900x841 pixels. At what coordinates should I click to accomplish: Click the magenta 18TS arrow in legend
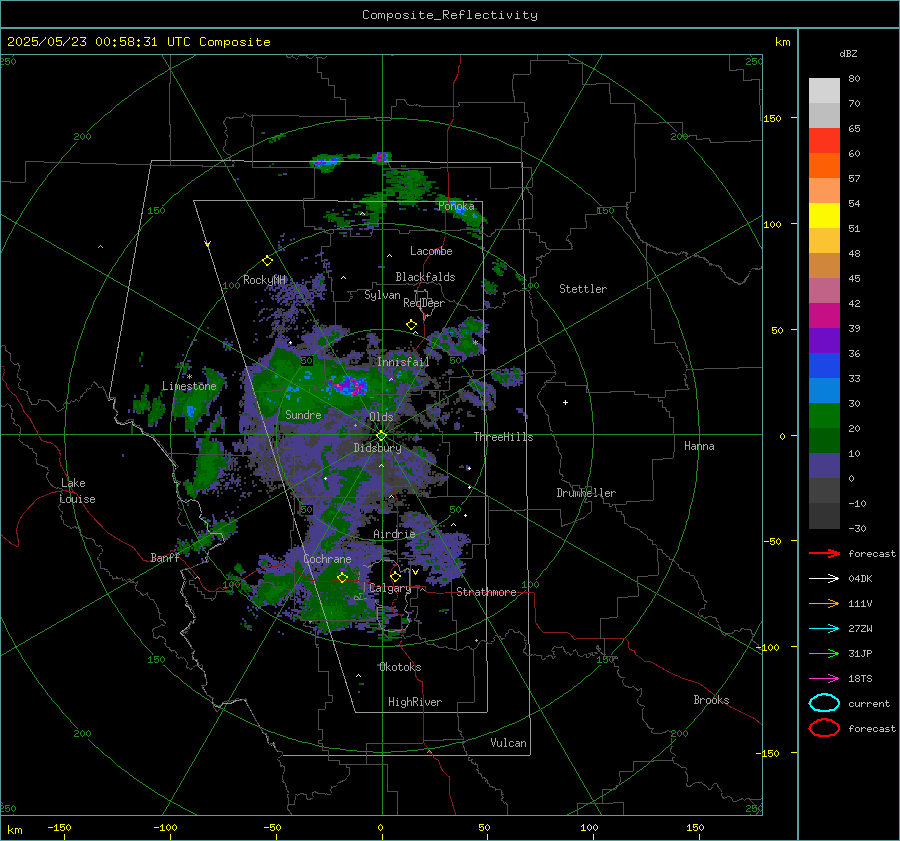(824, 679)
